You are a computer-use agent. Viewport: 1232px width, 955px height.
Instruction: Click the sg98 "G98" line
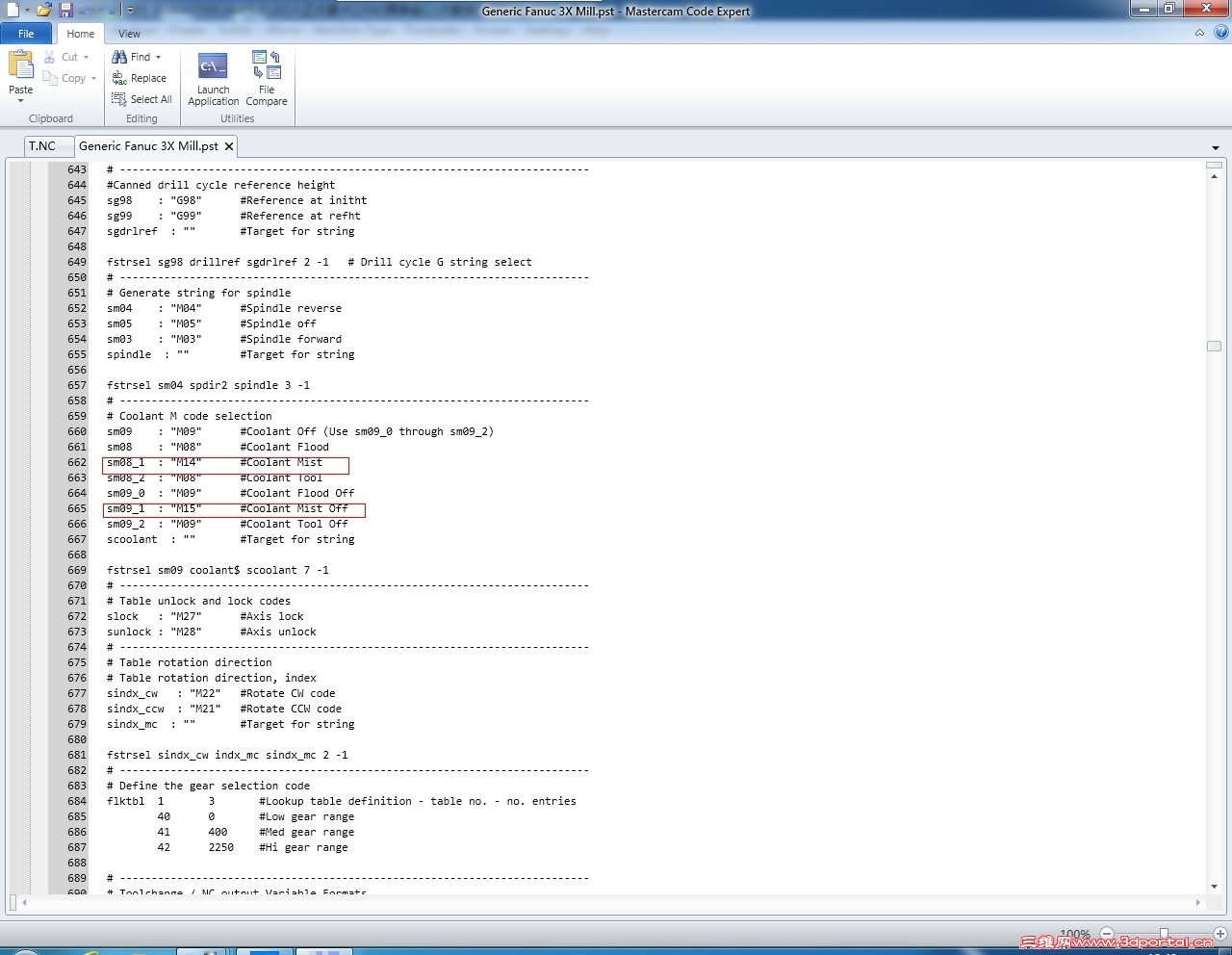pos(237,200)
